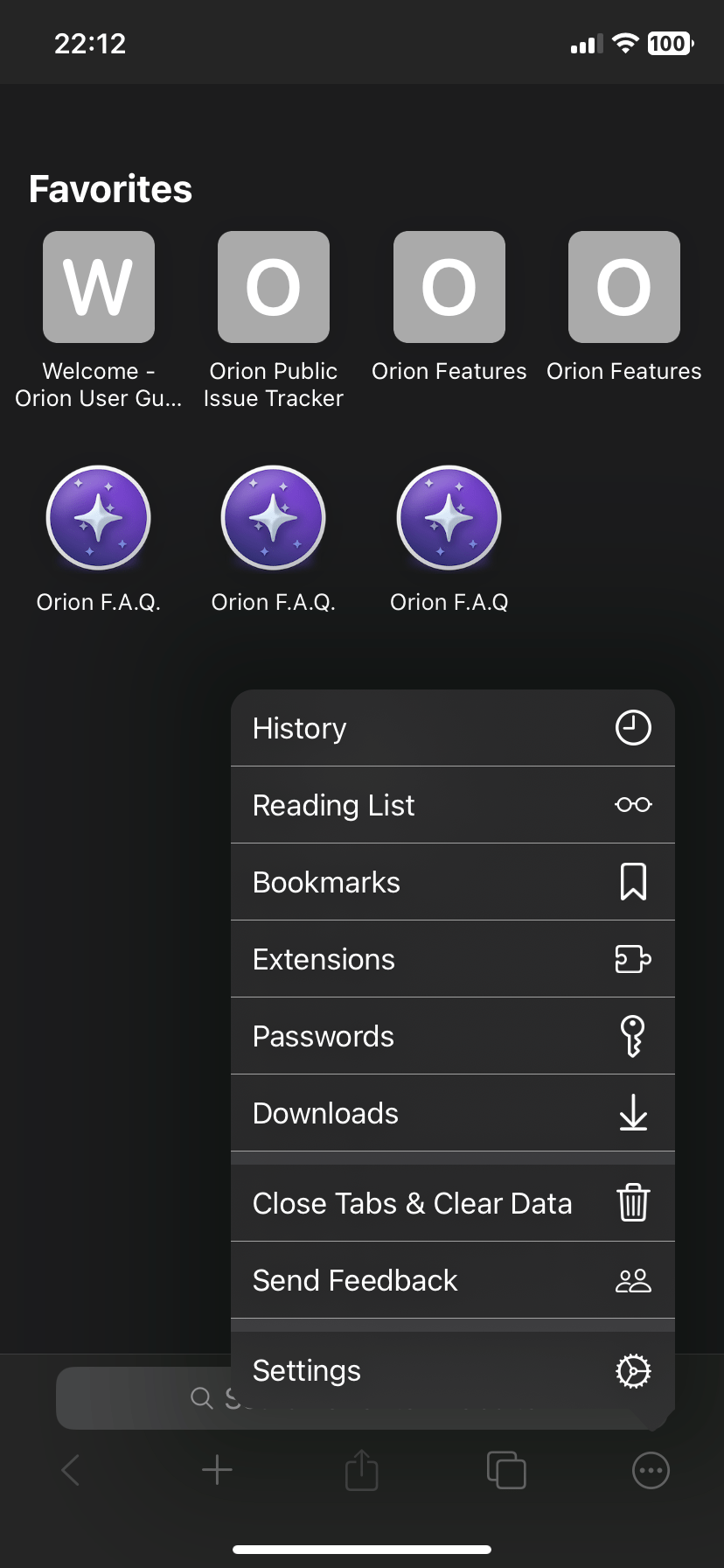Click the ellipsis more-options icon
This screenshot has height=1568, width=724.
[651, 1470]
